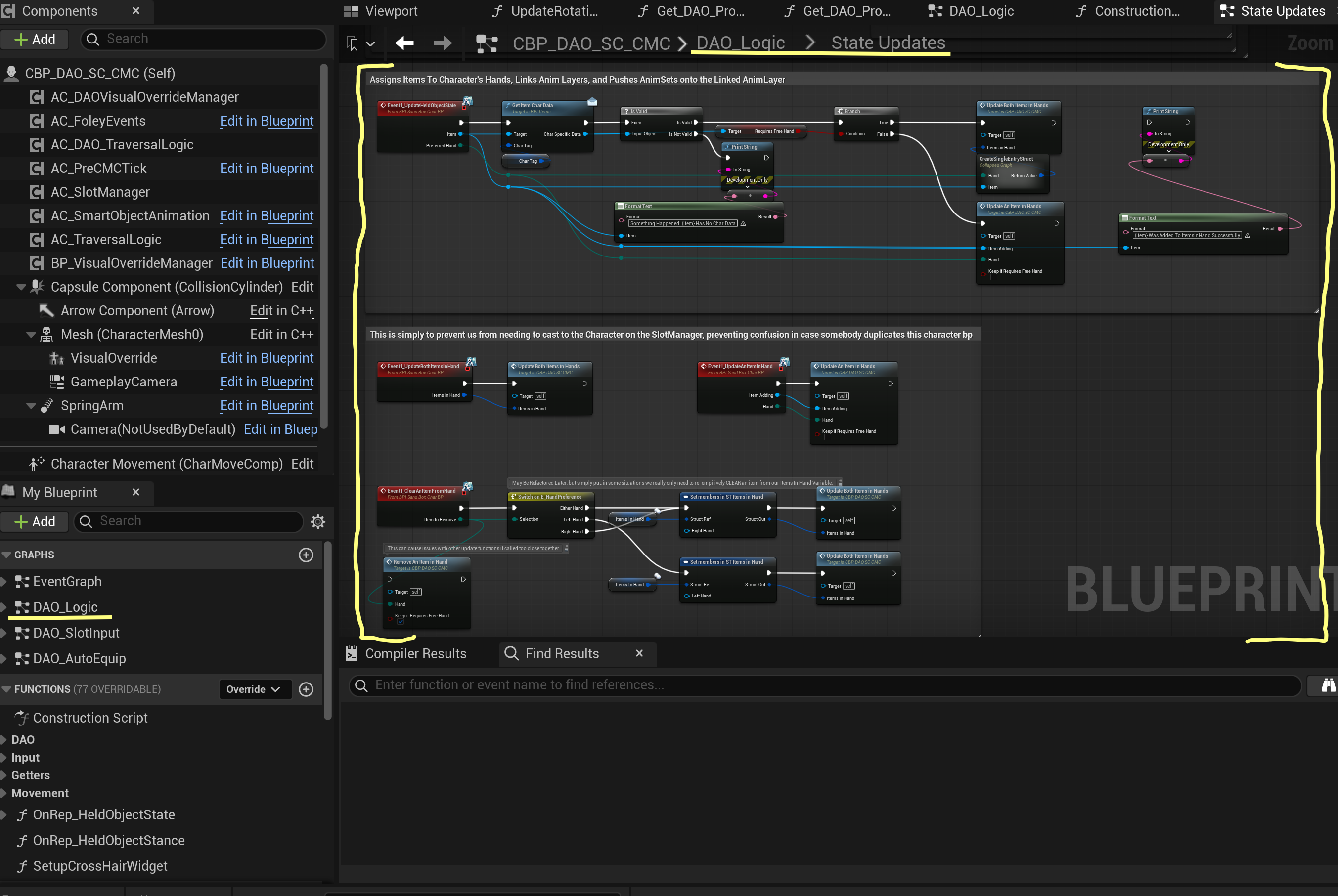This screenshot has width=1338, height=896.
Task: Add new function via plus icon
Action: coord(306,689)
